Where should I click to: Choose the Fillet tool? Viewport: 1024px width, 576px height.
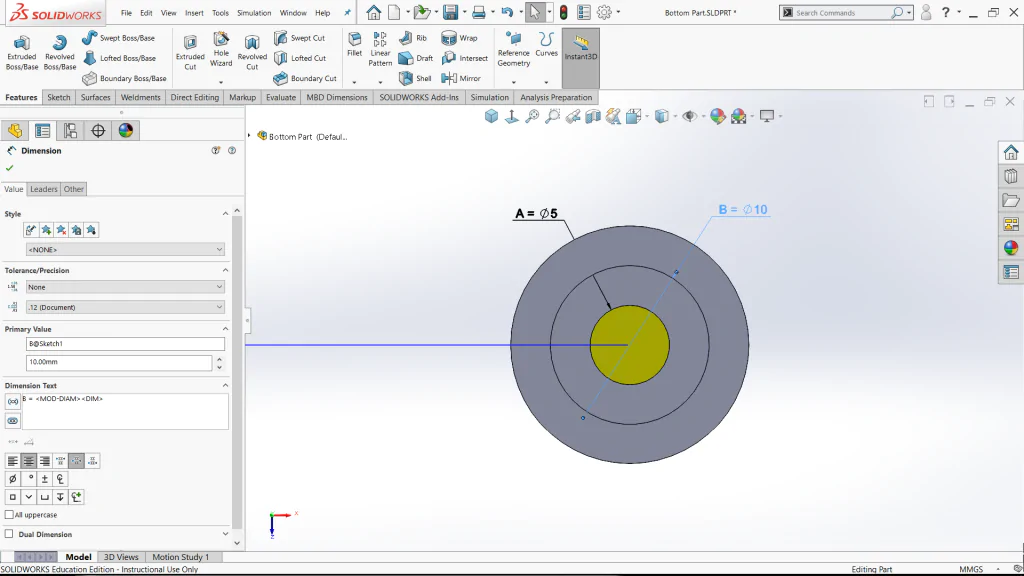pos(355,44)
